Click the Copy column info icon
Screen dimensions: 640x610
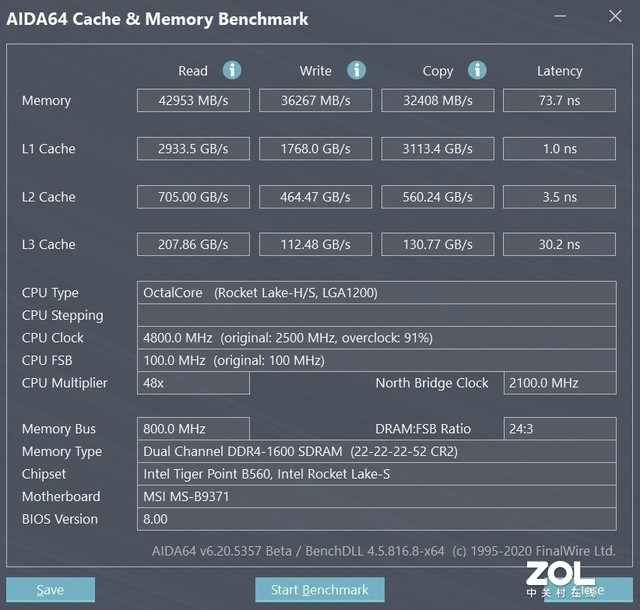pyautogui.click(x=478, y=70)
